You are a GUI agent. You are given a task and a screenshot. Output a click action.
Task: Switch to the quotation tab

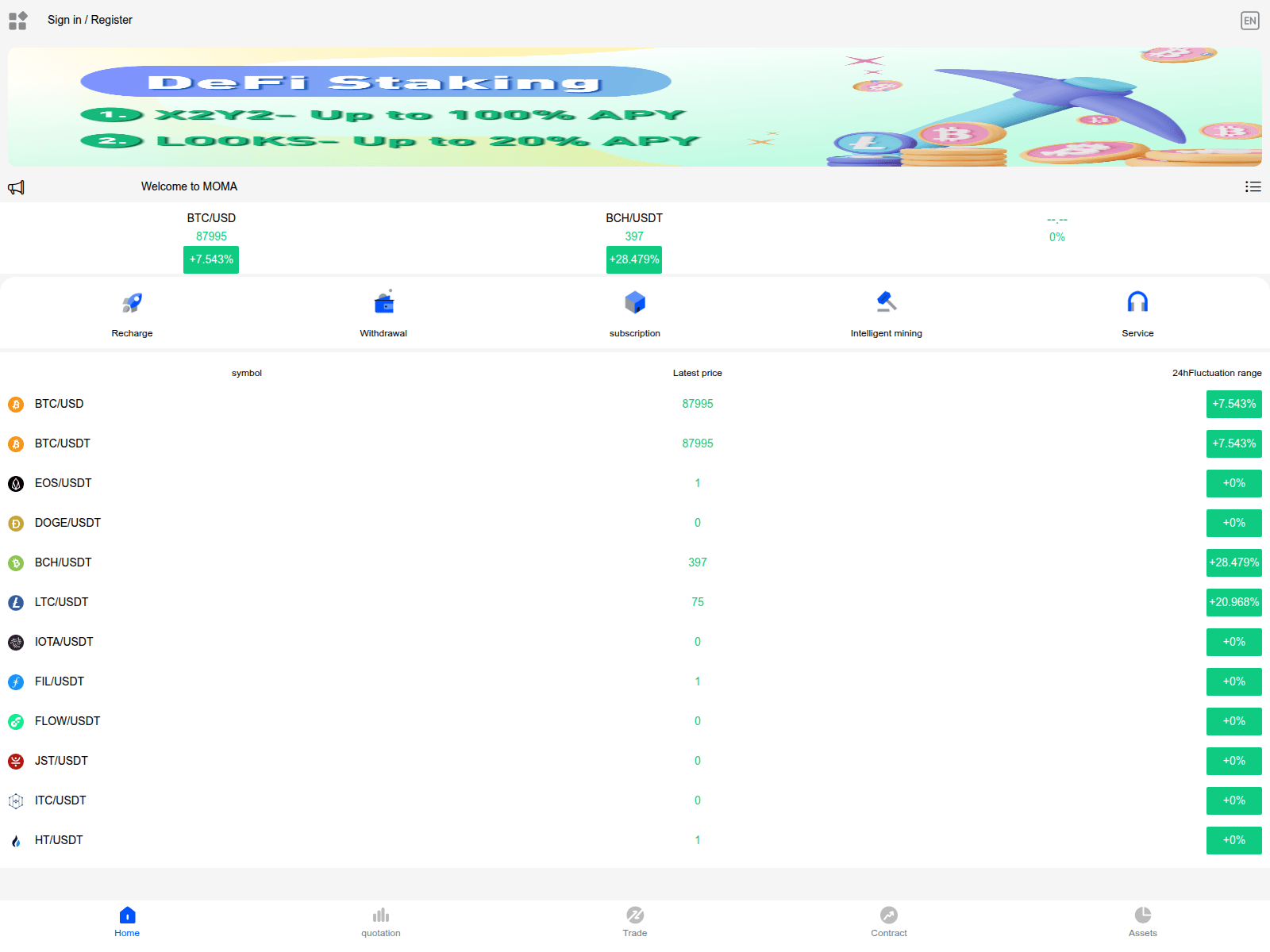pos(381,922)
